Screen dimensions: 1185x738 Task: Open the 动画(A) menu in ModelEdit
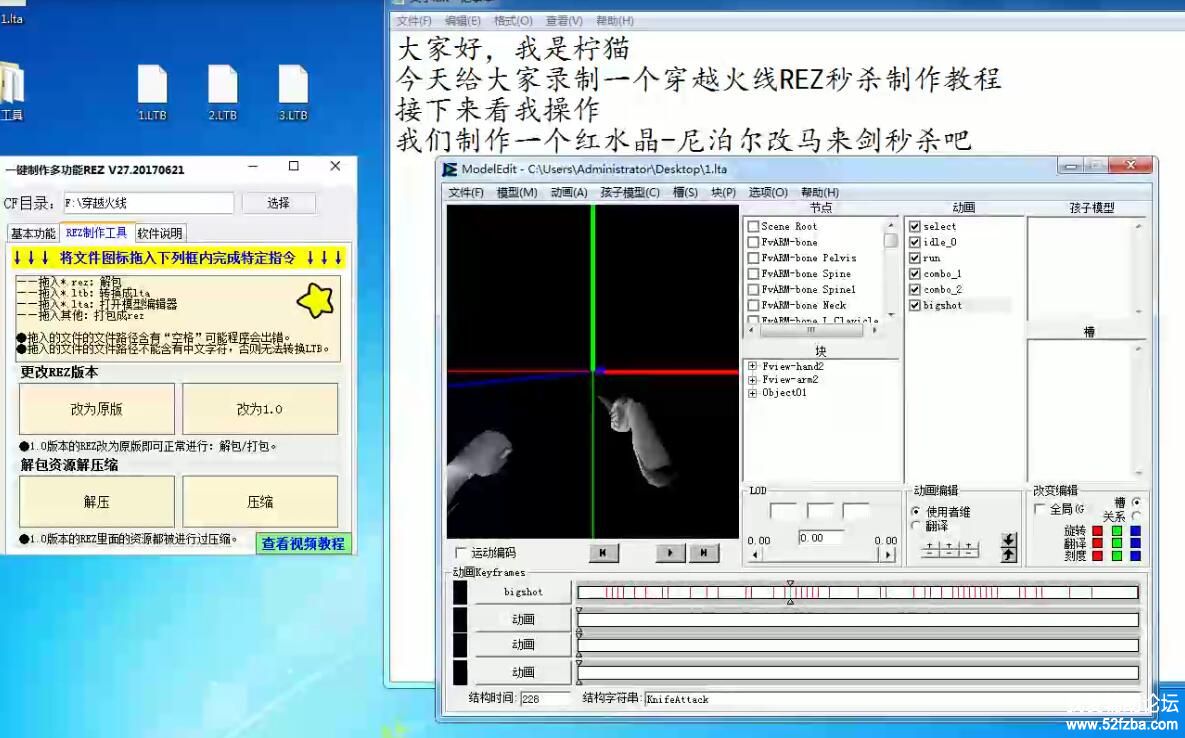point(568,192)
